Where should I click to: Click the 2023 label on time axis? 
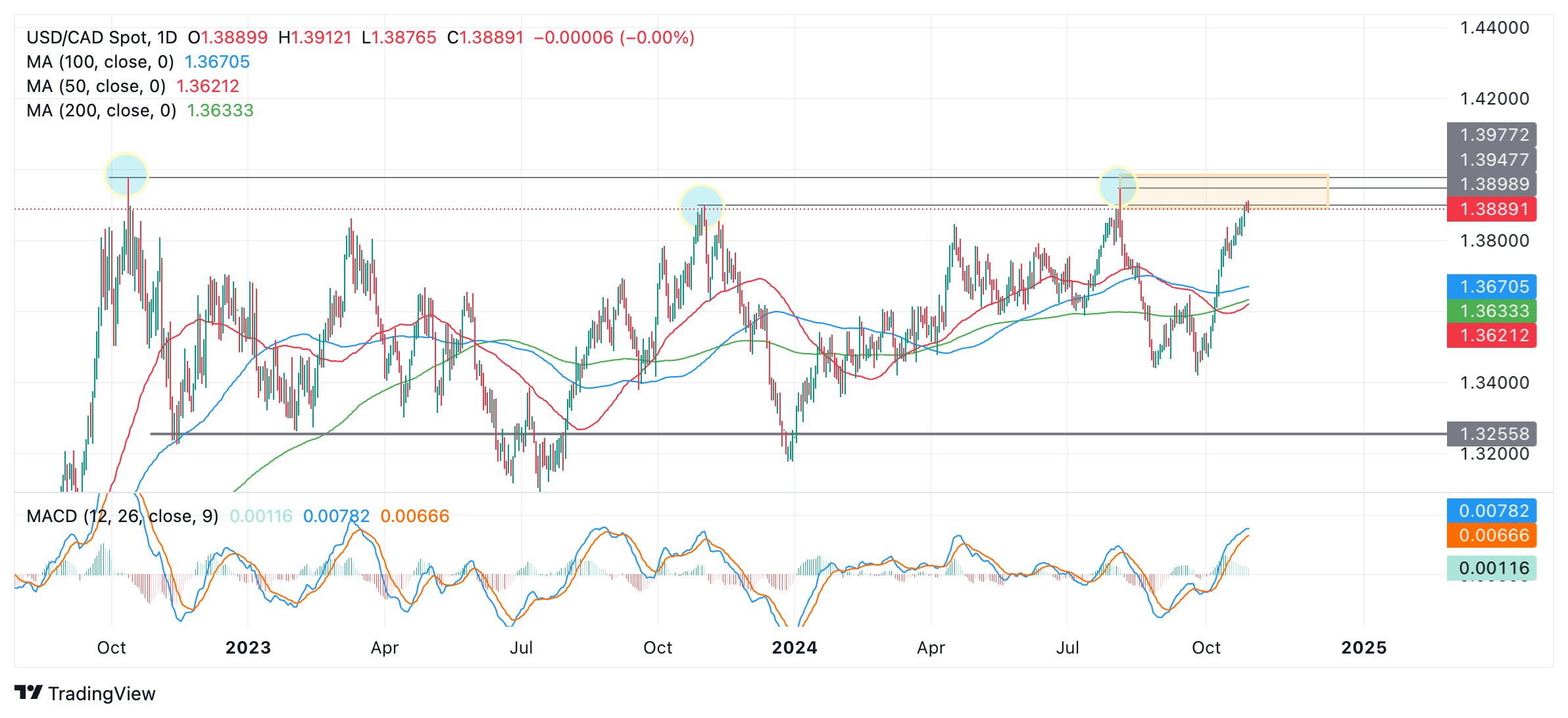click(248, 648)
